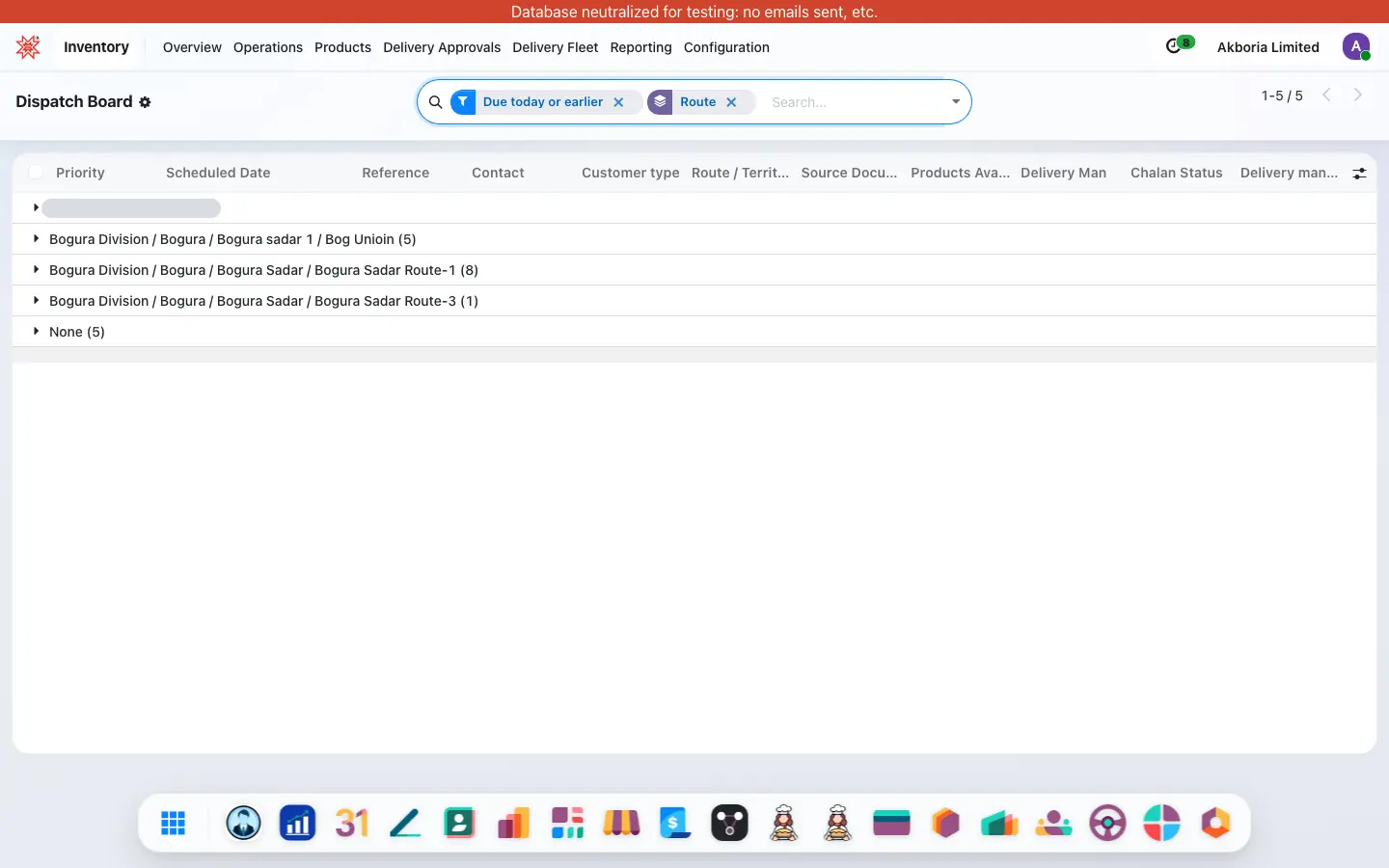Open the Delivery Fleet menu
Viewport: 1389px width, 868px height.
(556, 47)
